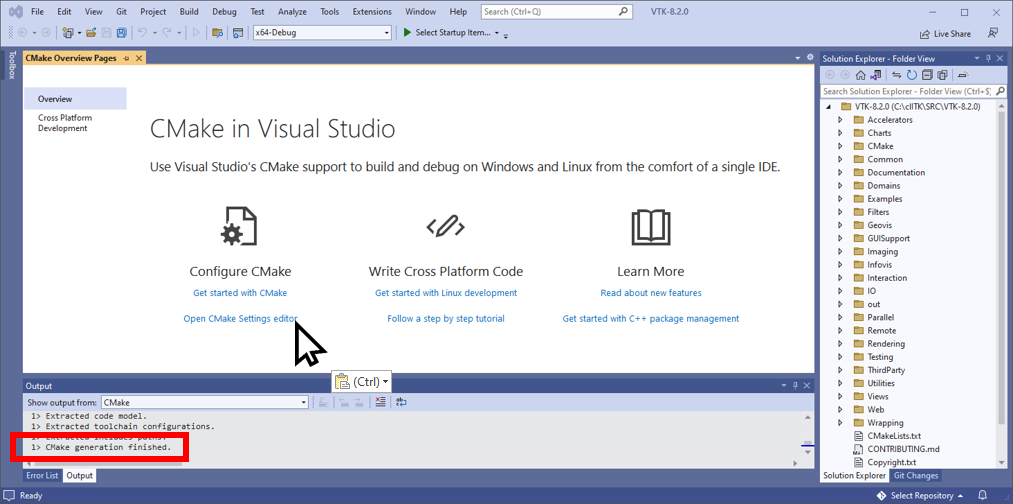Click Get started with Linux development link

click(446, 293)
